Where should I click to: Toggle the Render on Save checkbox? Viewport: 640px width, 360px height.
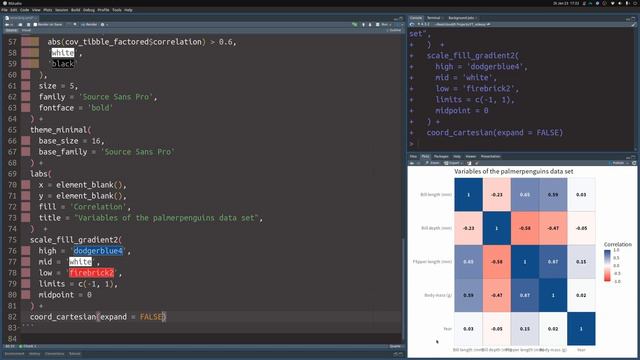point(35,24)
